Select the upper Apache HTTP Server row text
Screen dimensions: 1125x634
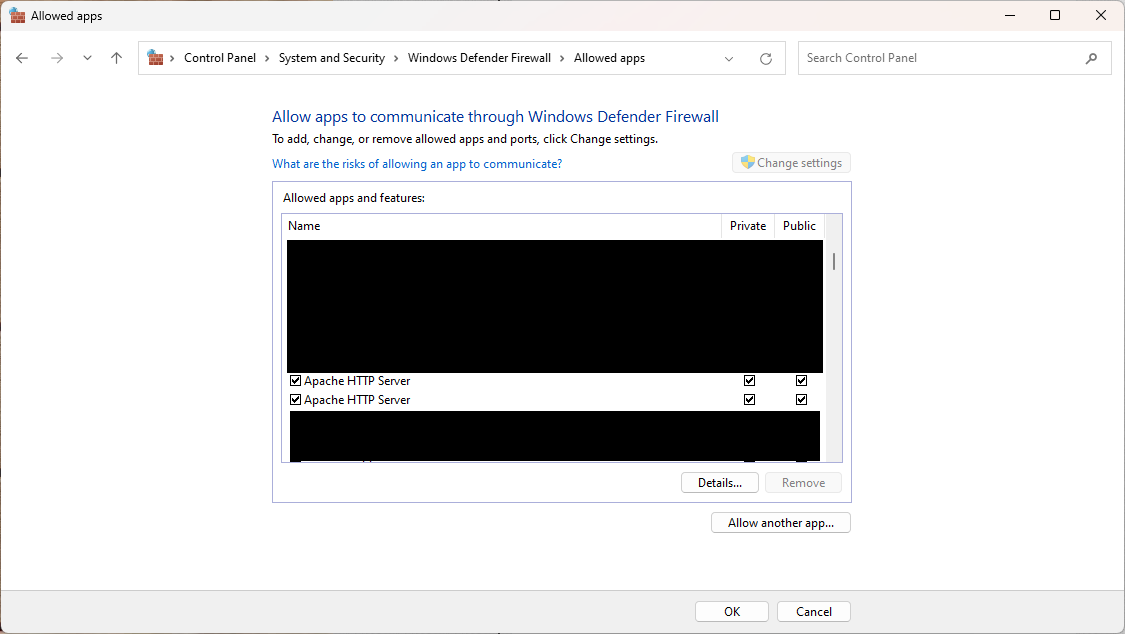point(357,381)
